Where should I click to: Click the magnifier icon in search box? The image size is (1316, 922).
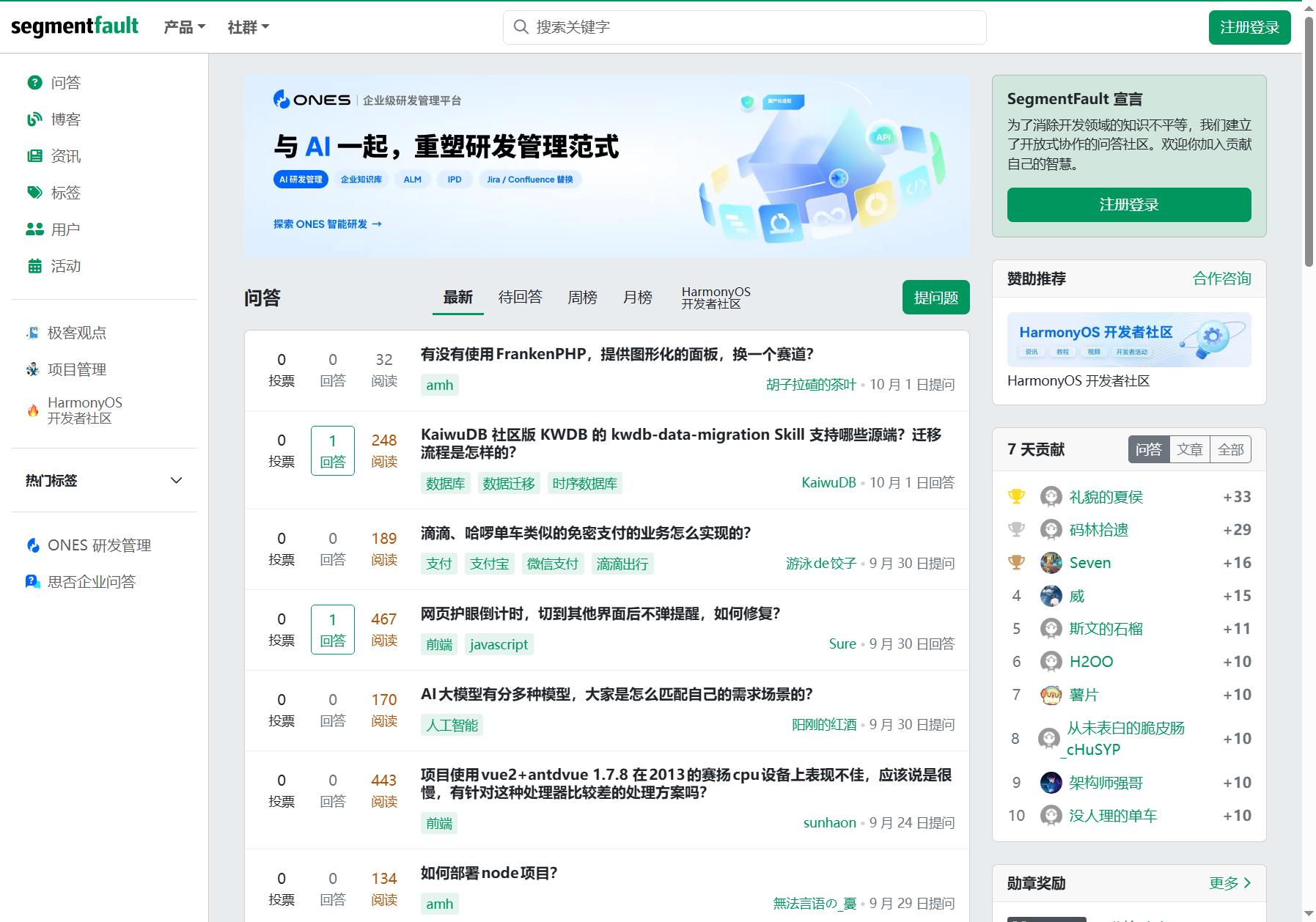(x=521, y=27)
